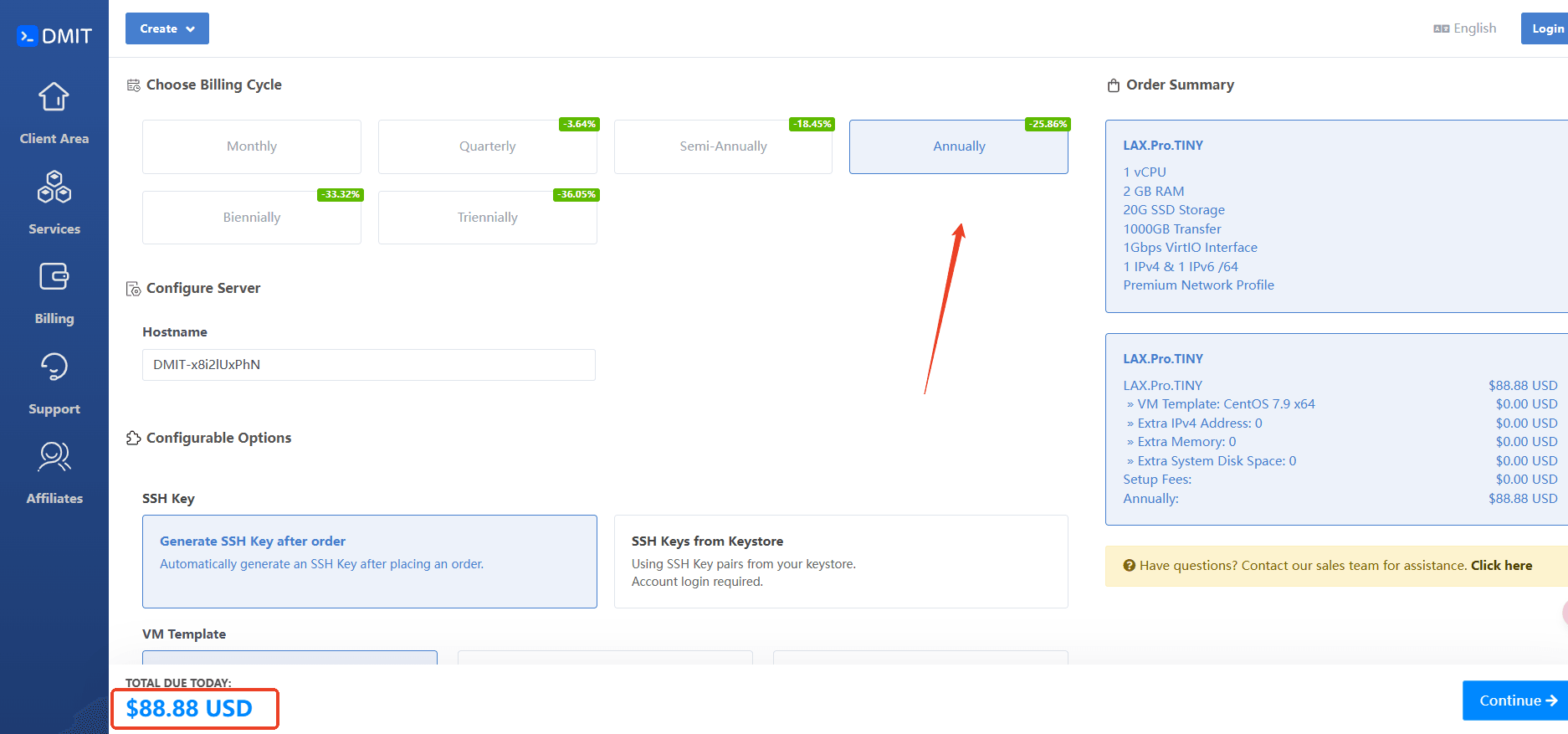Click 'Premium Network Profile' text
The image size is (1568, 734).
[x=1198, y=285]
